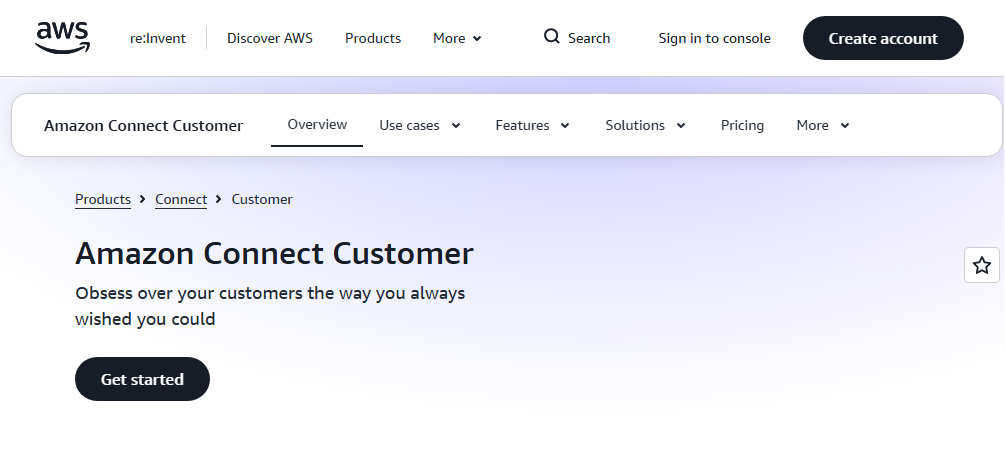This screenshot has height=461, width=1005.
Task: Expand the Solutions dropdown
Action: click(x=645, y=125)
